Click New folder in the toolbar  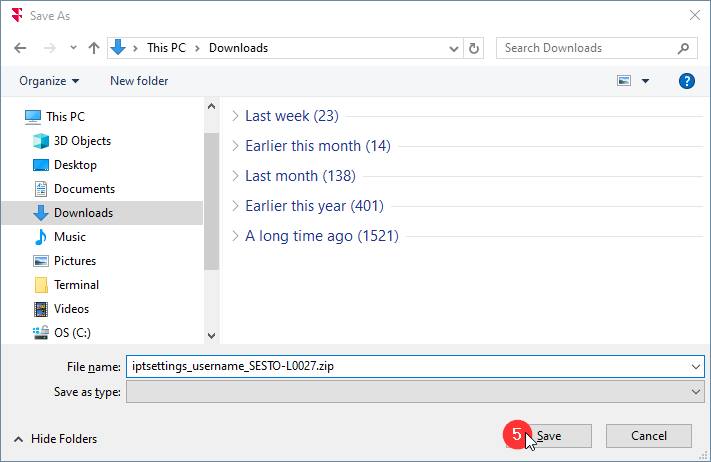click(x=139, y=81)
